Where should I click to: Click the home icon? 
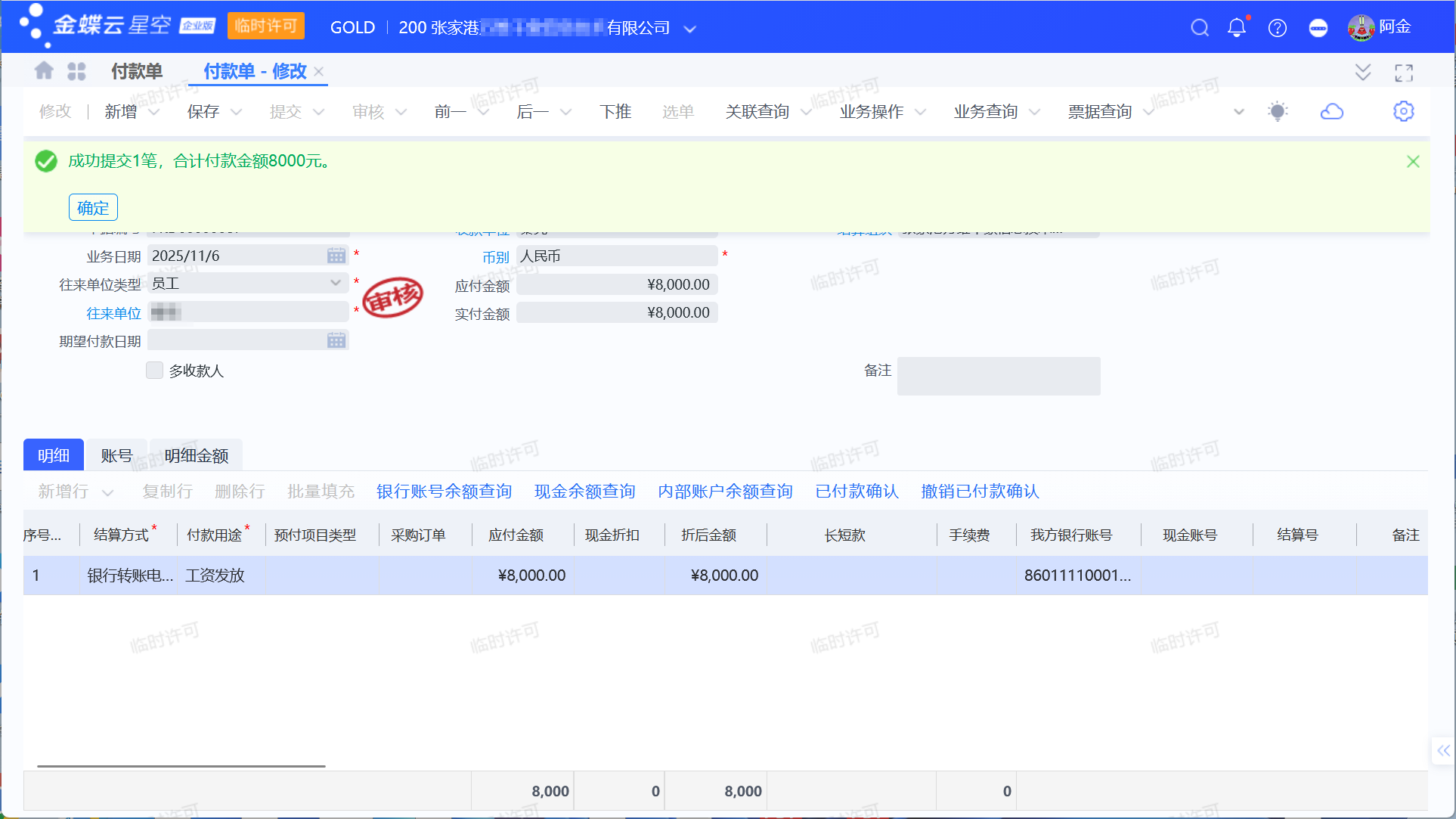click(x=44, y=71)
